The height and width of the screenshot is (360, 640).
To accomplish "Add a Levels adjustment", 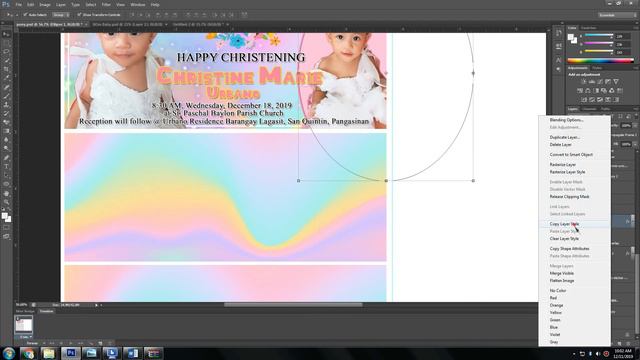I will click(592, 82).
